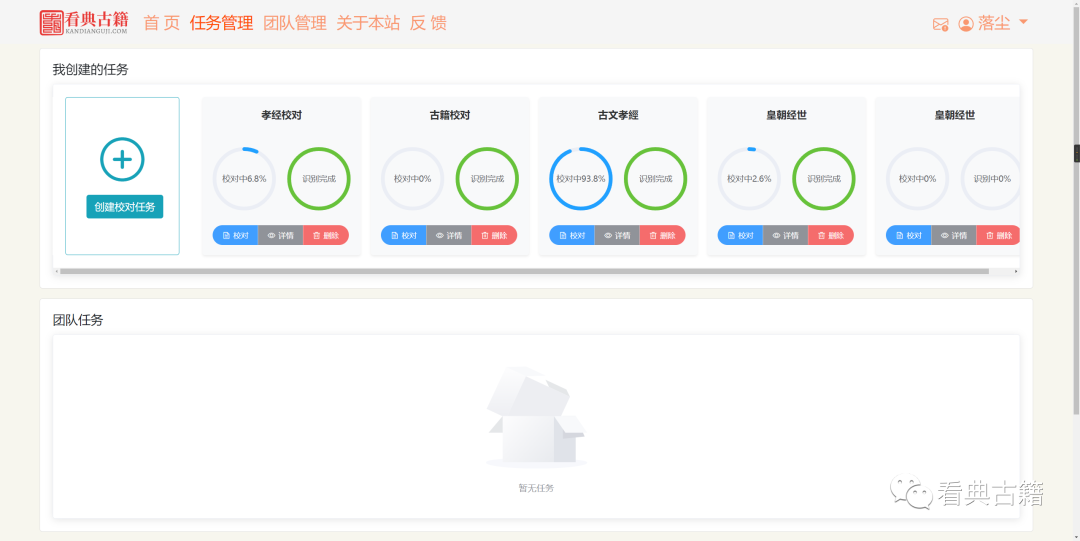Click the 校对中93.8% progress circle
The width and height of the screenshot is (1080, 541).
(581, 178)
